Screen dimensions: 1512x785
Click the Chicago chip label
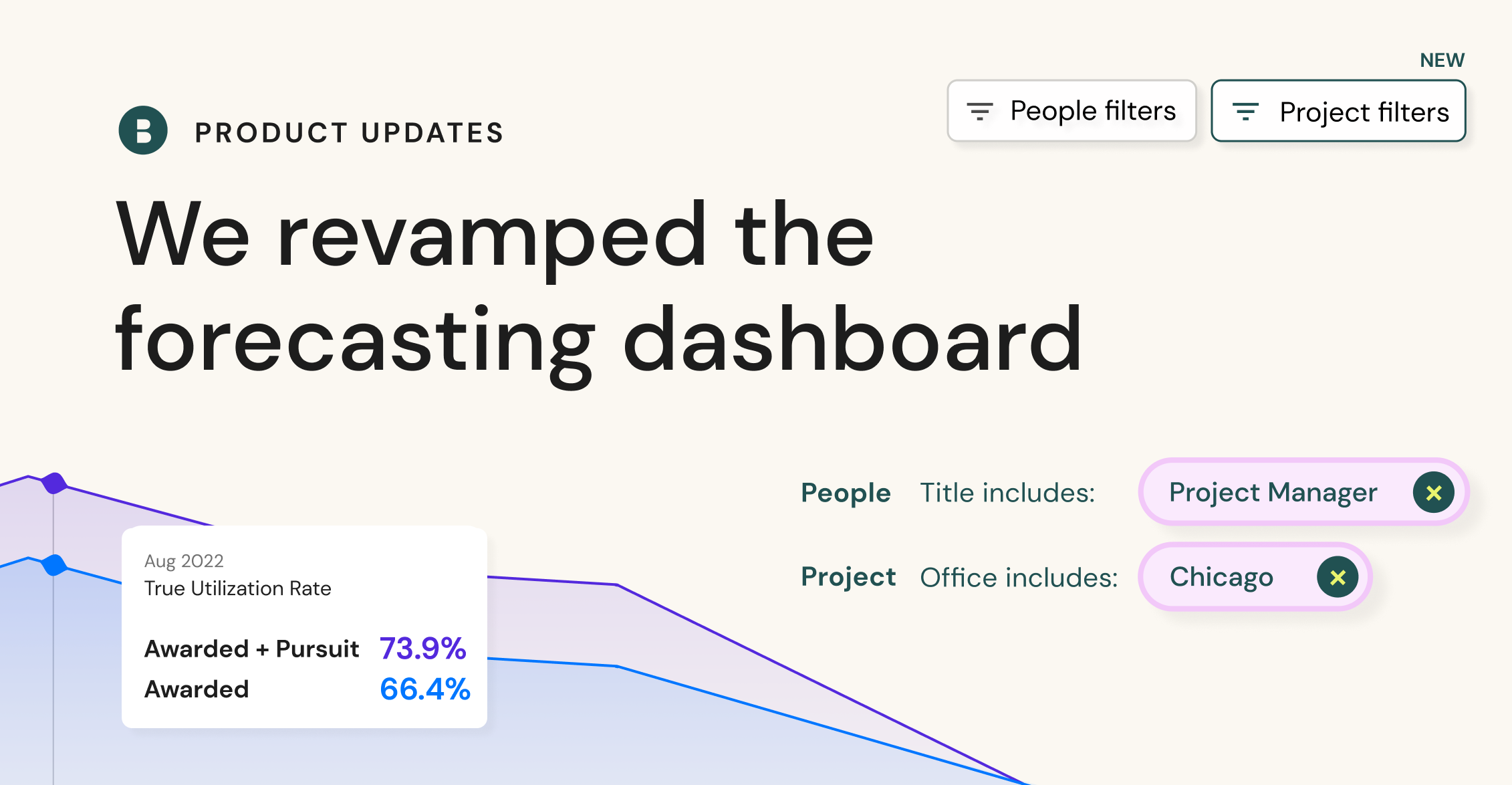tap(1221, 577)
